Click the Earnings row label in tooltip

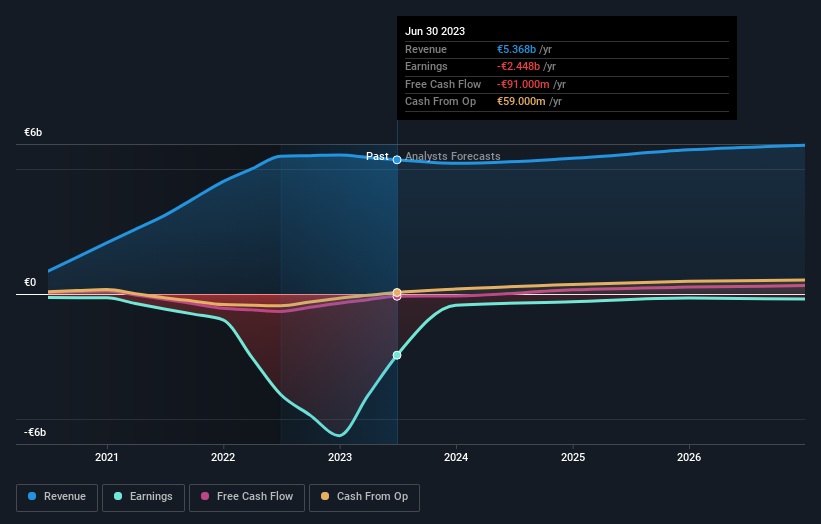(426, 66)
